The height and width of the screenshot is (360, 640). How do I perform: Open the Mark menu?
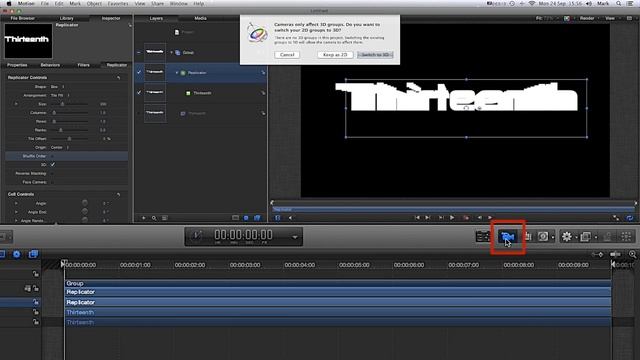click(75, 3)
